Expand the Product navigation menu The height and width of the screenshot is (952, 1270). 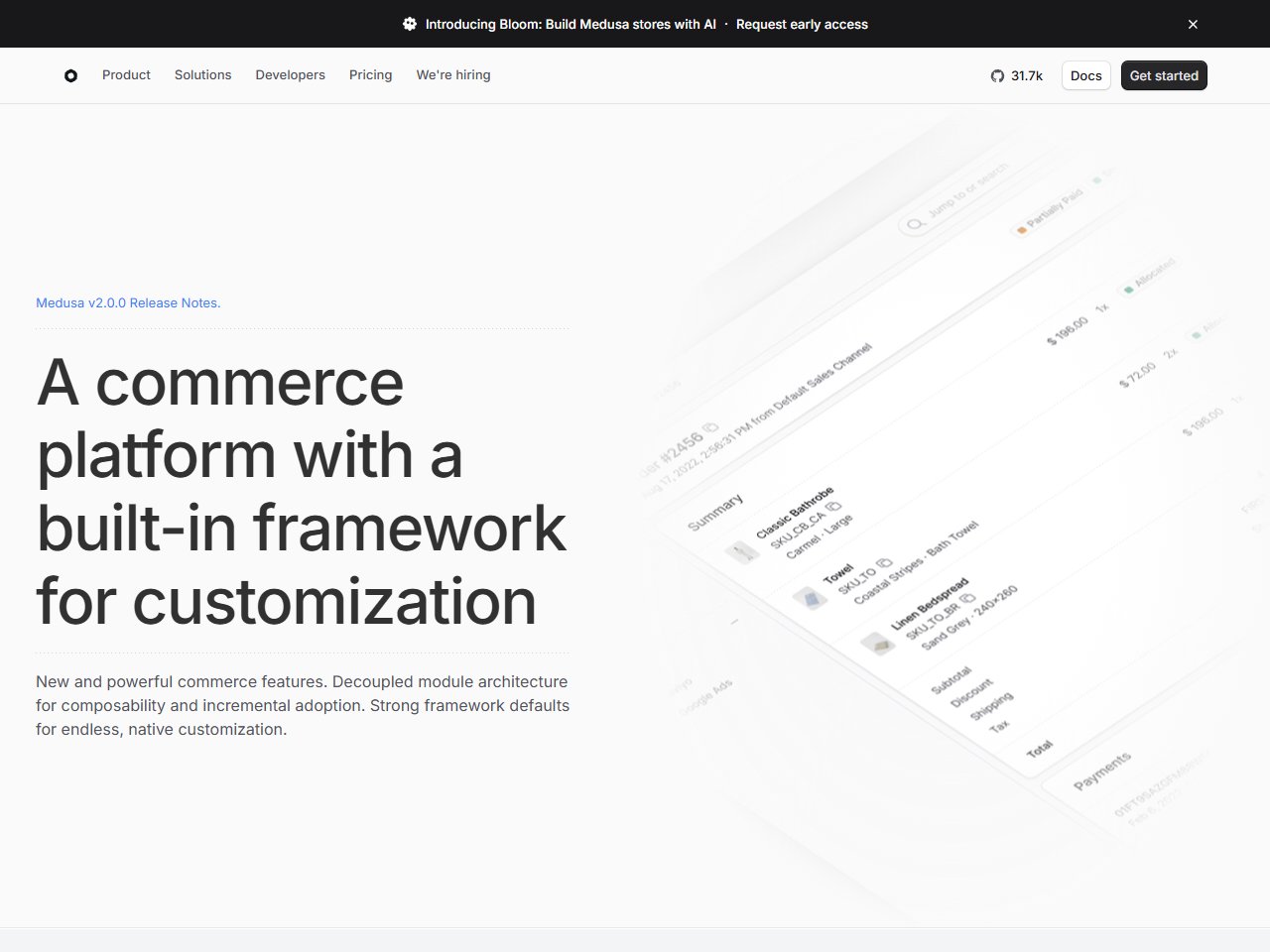pyautogui.click(x=126, y=75)
